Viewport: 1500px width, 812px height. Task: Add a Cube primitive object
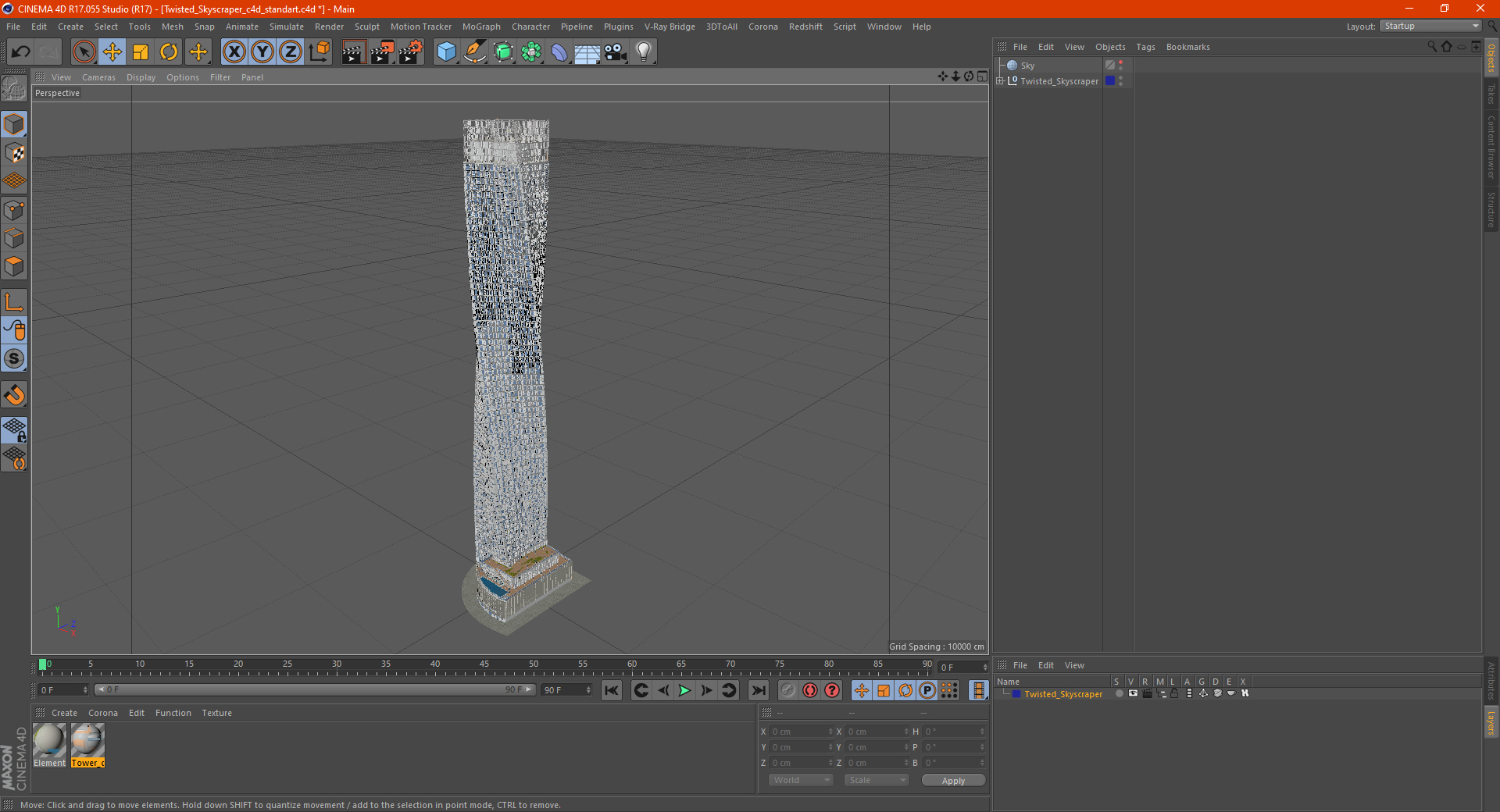(446, 52)
